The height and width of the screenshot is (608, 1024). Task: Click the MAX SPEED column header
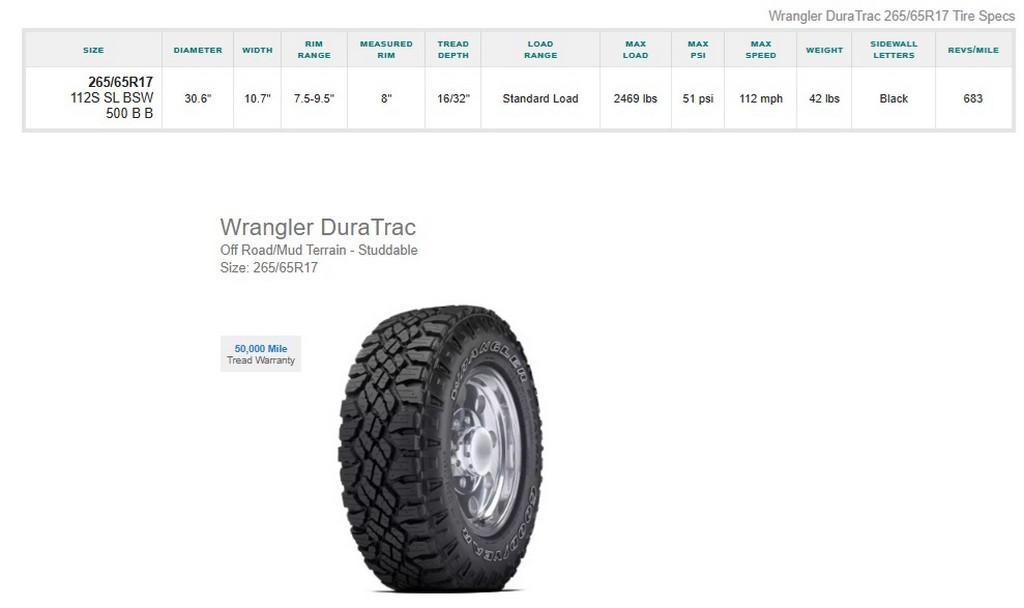coord(761,50)
